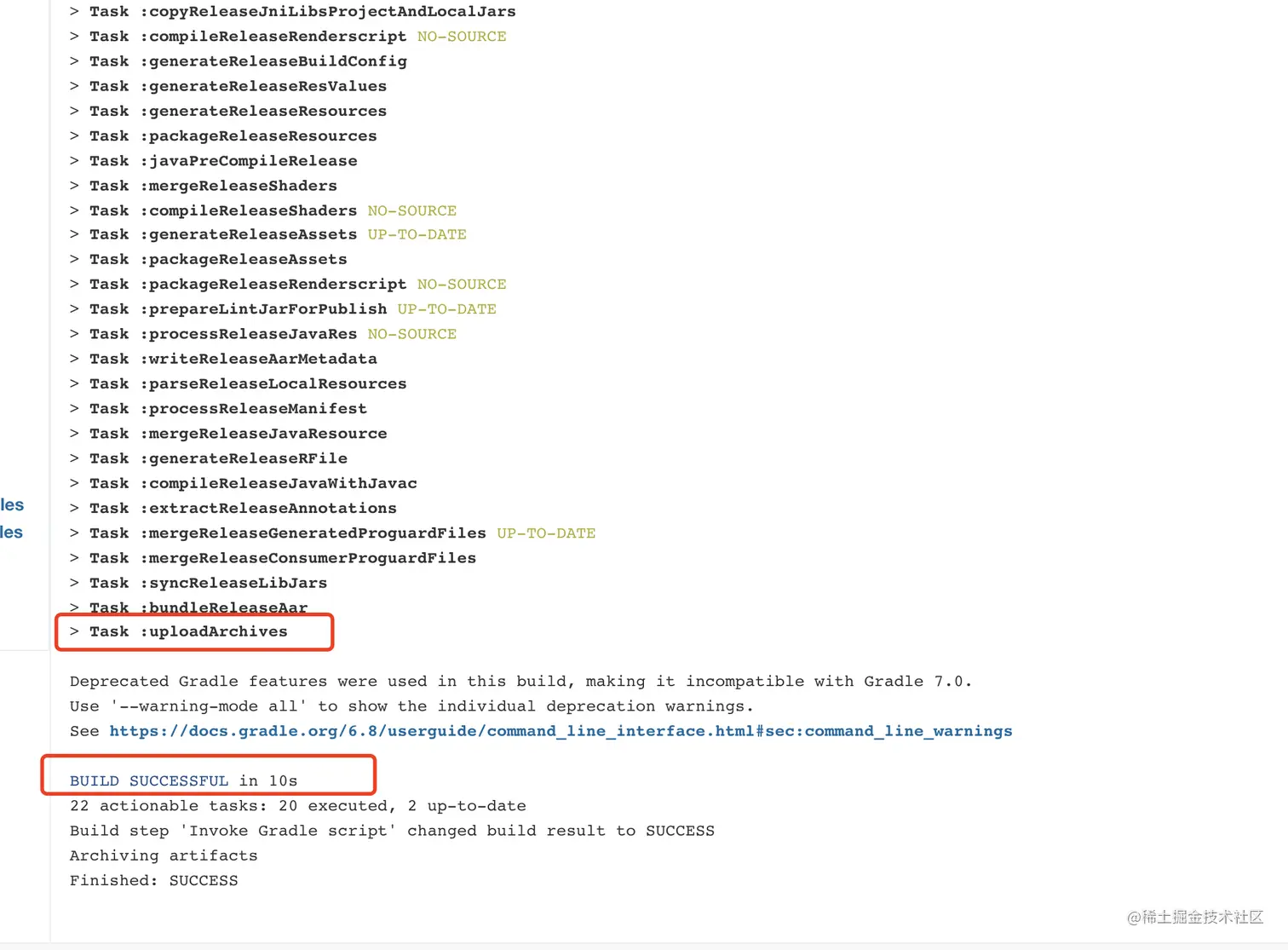1288x950 pixels.
Task: Select the ':compileReleaseRenderscript' task name
Action: (x=273, y=37)
